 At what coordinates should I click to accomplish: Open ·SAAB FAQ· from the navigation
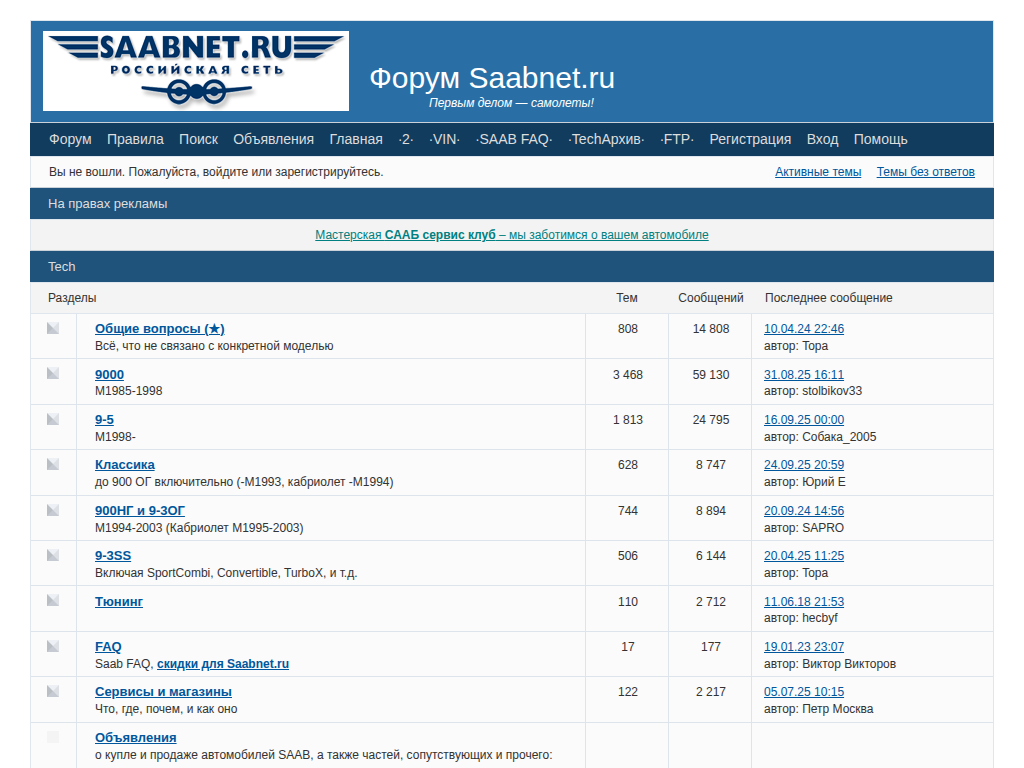pyautogui.click(x=514, y=139)
